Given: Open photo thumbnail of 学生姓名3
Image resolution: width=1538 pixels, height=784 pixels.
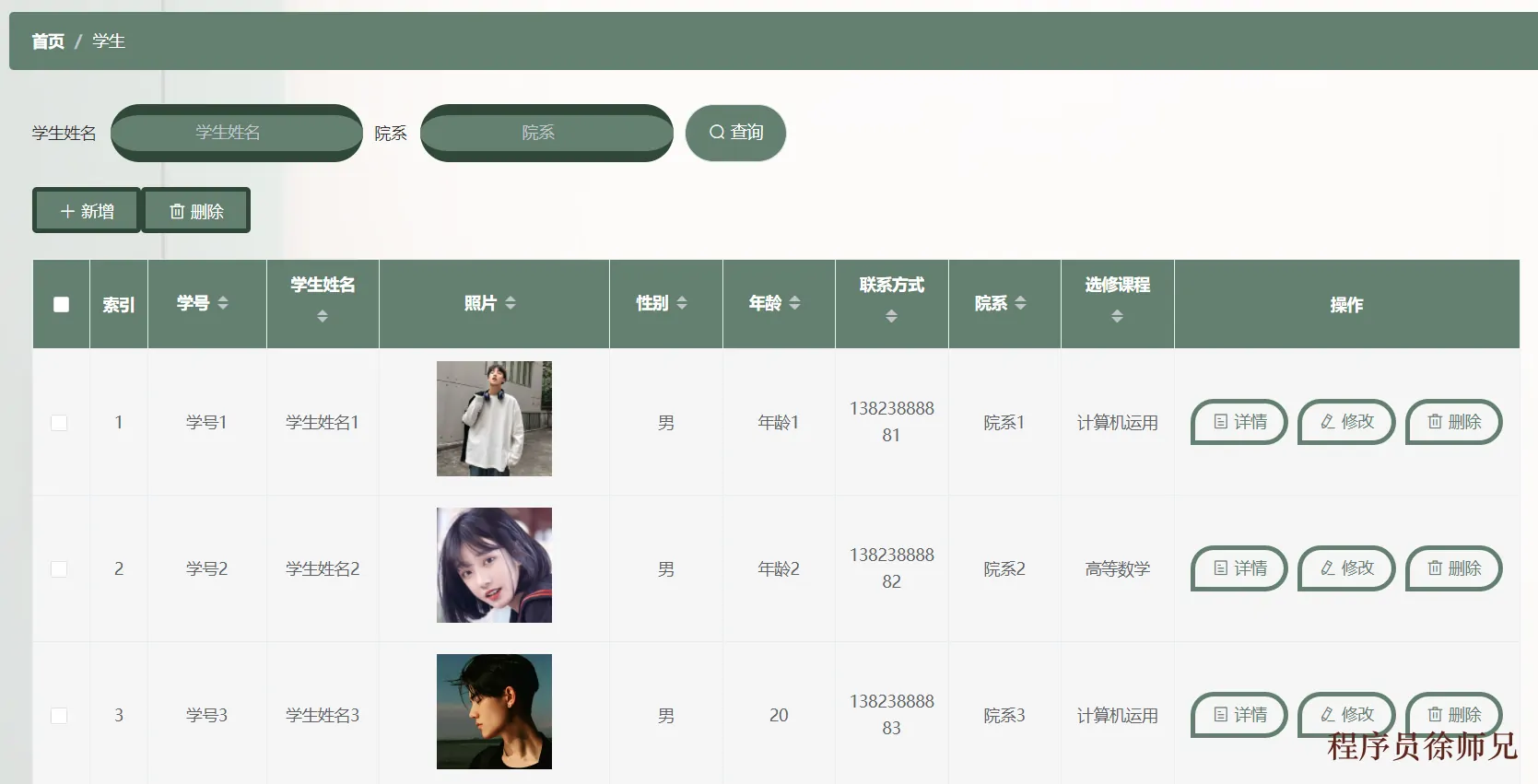Looking at the screenshot, I should coord(494,711).
